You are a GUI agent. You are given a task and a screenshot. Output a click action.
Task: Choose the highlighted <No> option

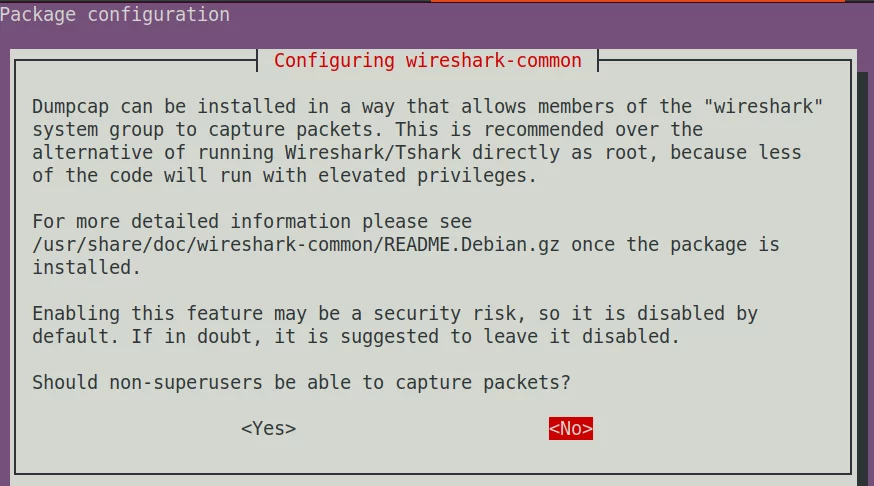(x=571, y=429)
